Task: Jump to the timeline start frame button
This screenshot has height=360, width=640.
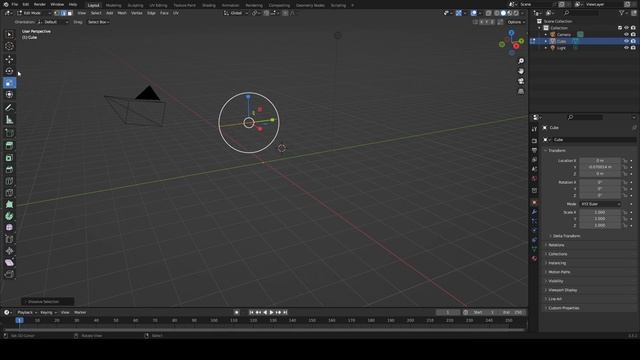Action: pos(251,312)
